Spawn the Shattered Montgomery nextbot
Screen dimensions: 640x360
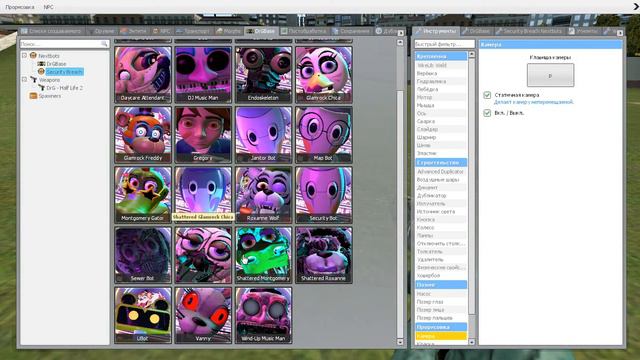263,255
